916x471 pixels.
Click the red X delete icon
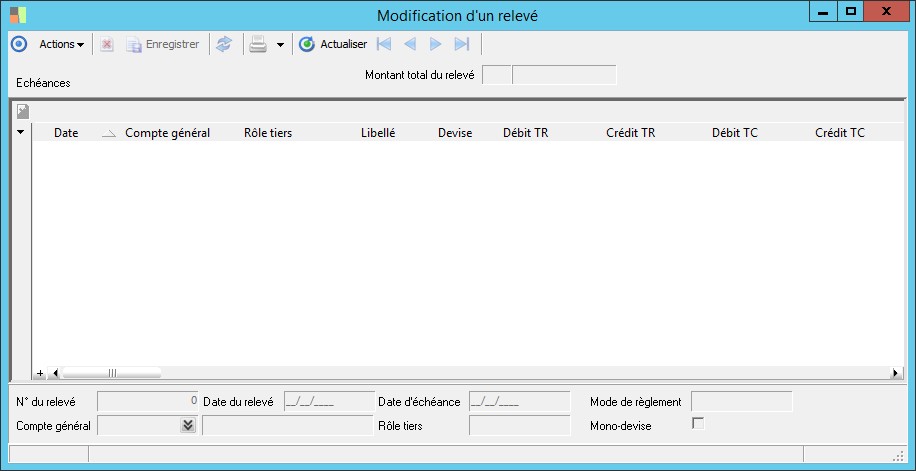pos(106,44)
